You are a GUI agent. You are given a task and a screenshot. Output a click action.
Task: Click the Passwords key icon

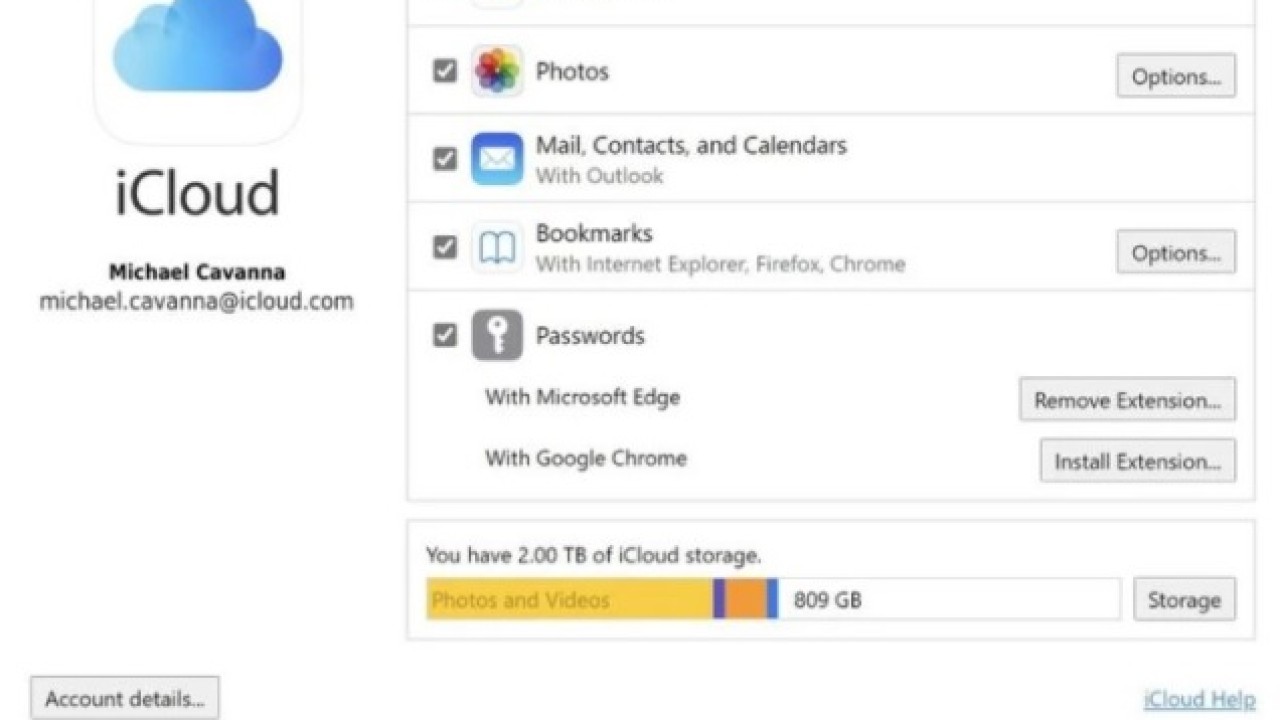point(497,335)
